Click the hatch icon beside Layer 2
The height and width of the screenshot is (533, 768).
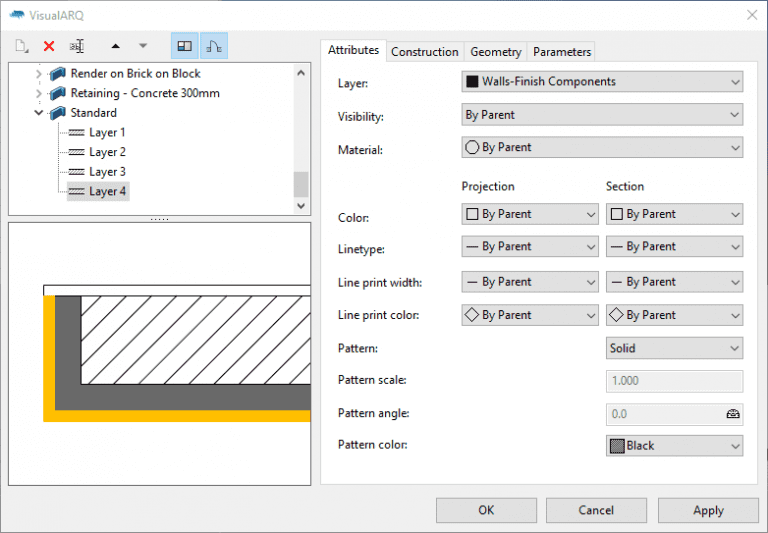75,152
